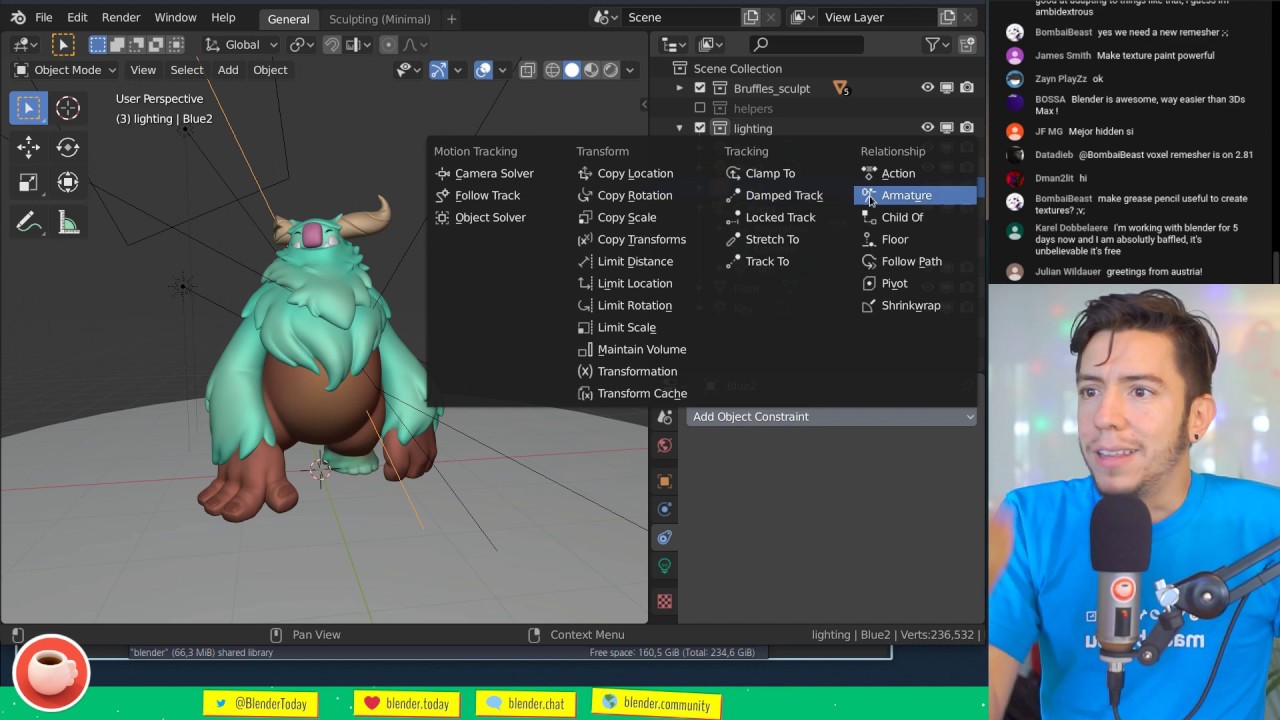The height and width of the screenshot is (720, 1280).
Task: Click the Bruffles_sculpt collection icon
Action: 720,88
